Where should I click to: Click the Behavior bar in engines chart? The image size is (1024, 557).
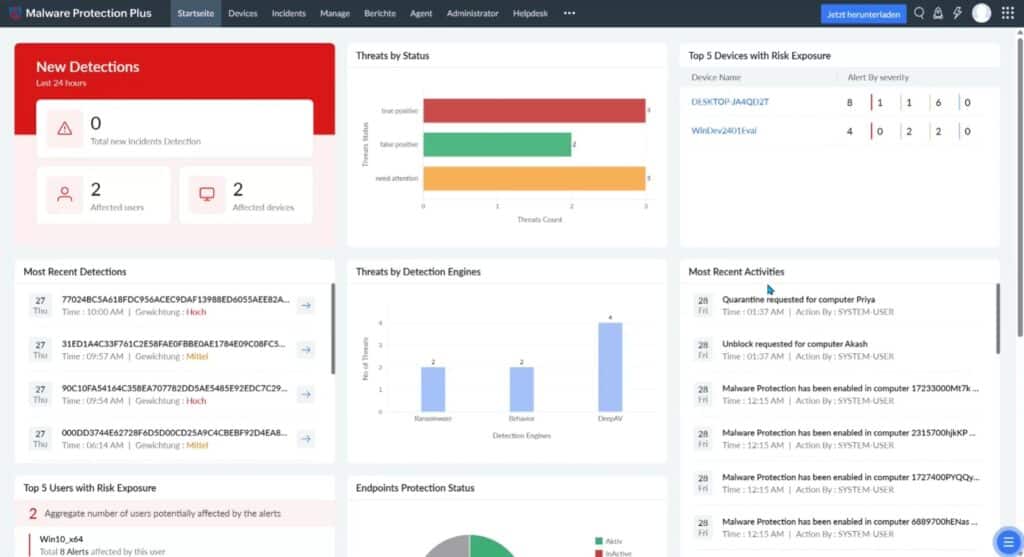[x=521, y=389]
